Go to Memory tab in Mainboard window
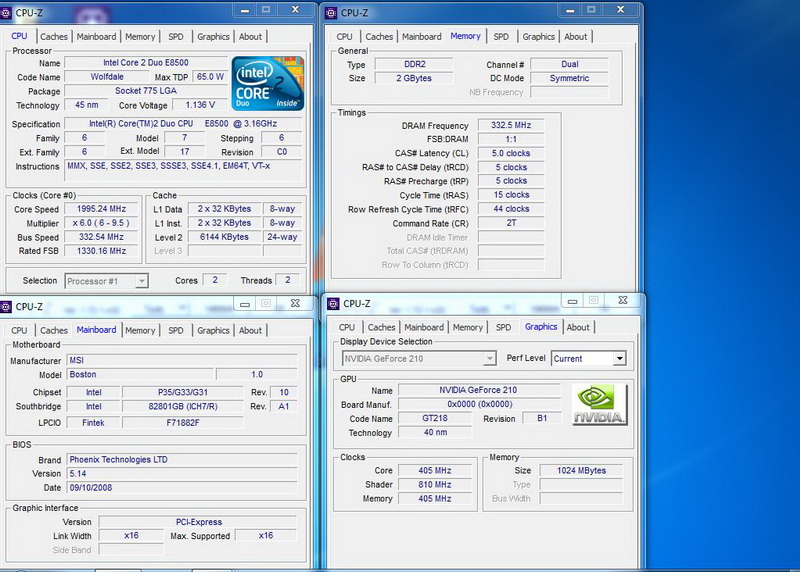Image resolution: width=800 pixels, height=572 pixels. [x=140, y=330]
